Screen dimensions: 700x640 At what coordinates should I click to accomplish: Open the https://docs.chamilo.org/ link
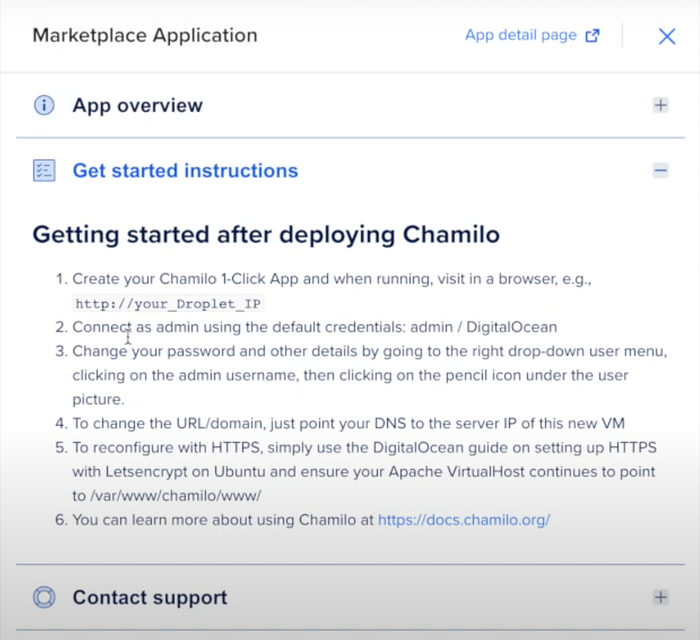[x=464, y=520]
